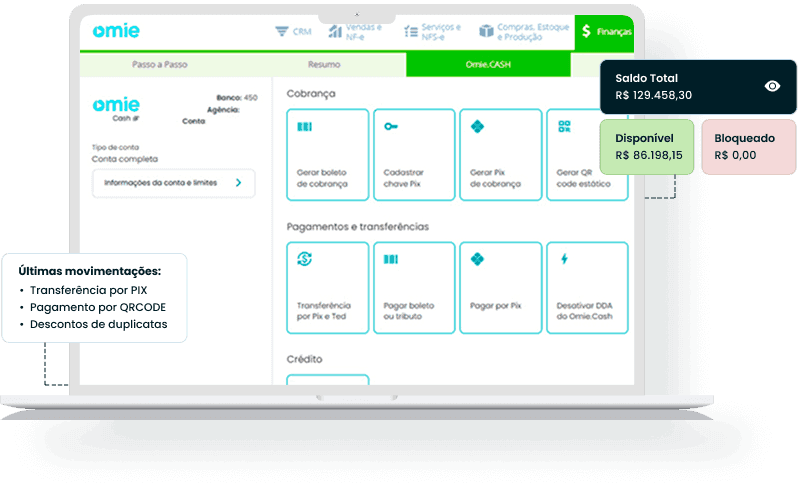The image size is (798, 490).
Task: Click the transfer icon in Transferência por Pix e Ted
Action: point(304,259)
